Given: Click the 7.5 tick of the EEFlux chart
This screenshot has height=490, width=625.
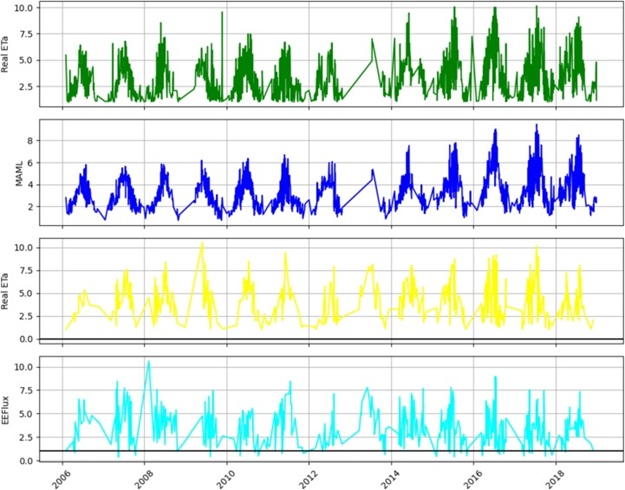Looking at the screenshot, I should (28, 391).
